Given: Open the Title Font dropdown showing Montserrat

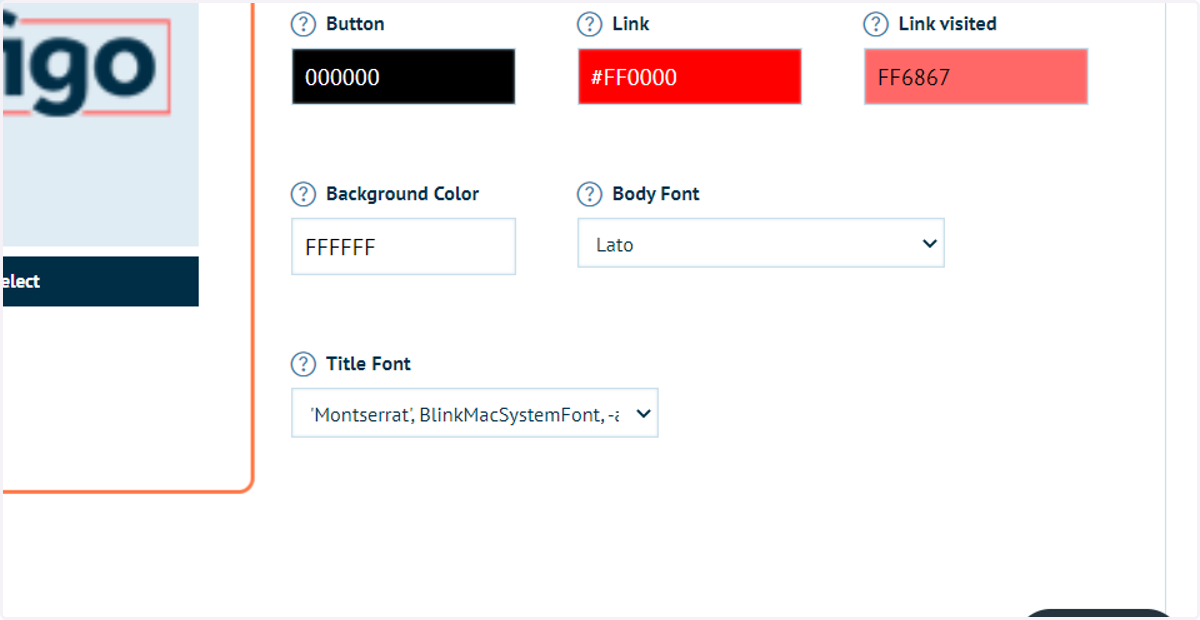Looking at the screenshot, I should [x=475, y=413].
